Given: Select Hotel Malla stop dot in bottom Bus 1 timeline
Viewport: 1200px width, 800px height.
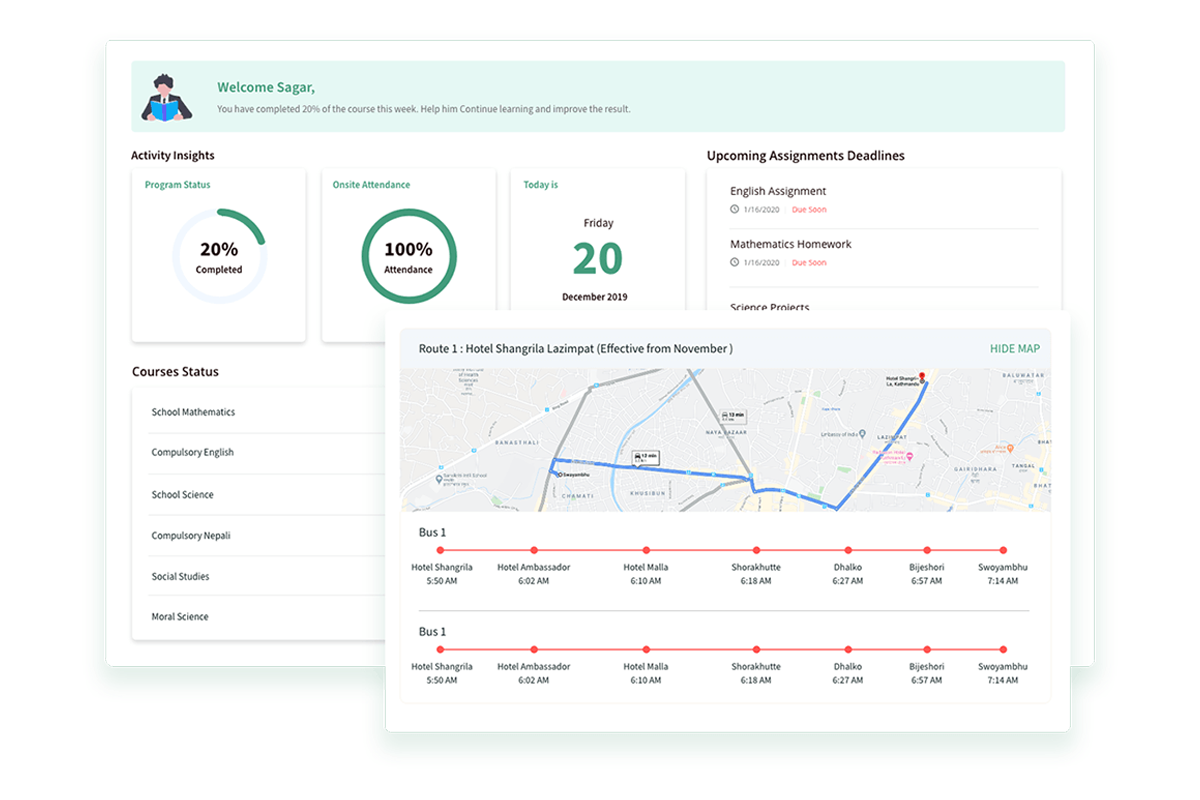Looking at the screenshot, I should point(646,649).
